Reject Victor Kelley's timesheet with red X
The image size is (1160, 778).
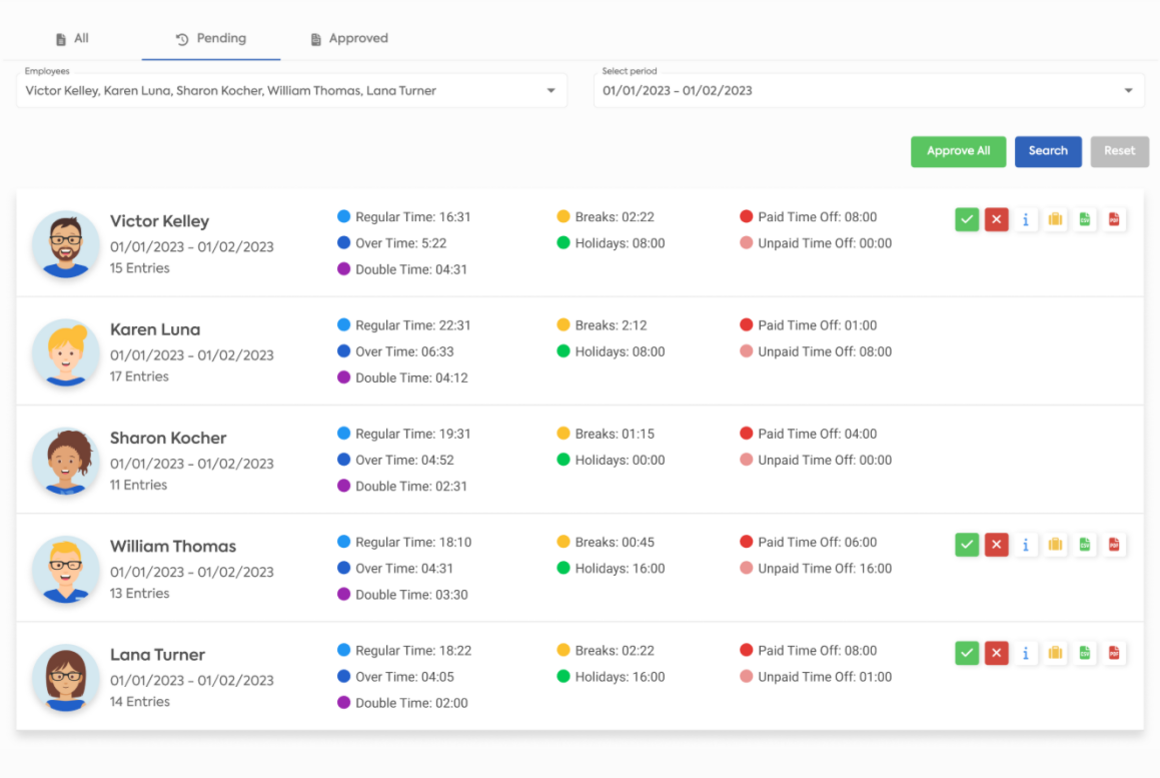pyautogui.click(x=997, y=220)
